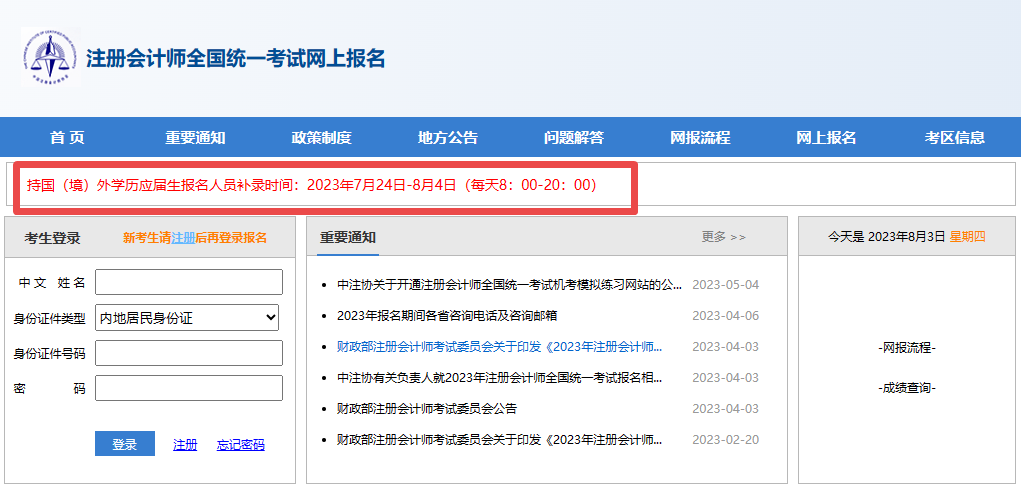This screenshot has height=486, width=1021.
Task: Select 地方公告 in the navigation bar
Action: (448, 138)
